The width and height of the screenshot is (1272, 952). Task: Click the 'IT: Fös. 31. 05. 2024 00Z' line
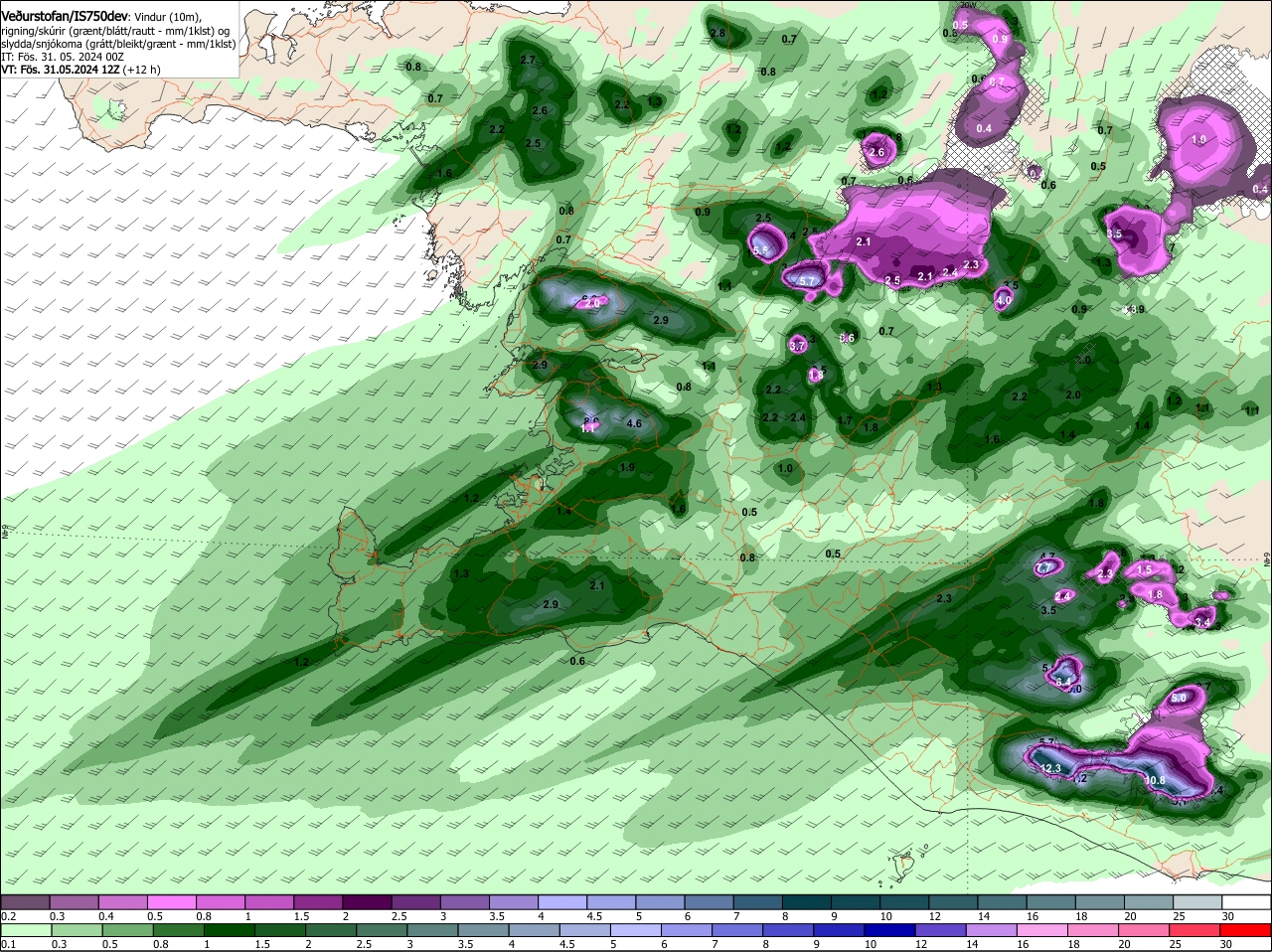(63, 57)
